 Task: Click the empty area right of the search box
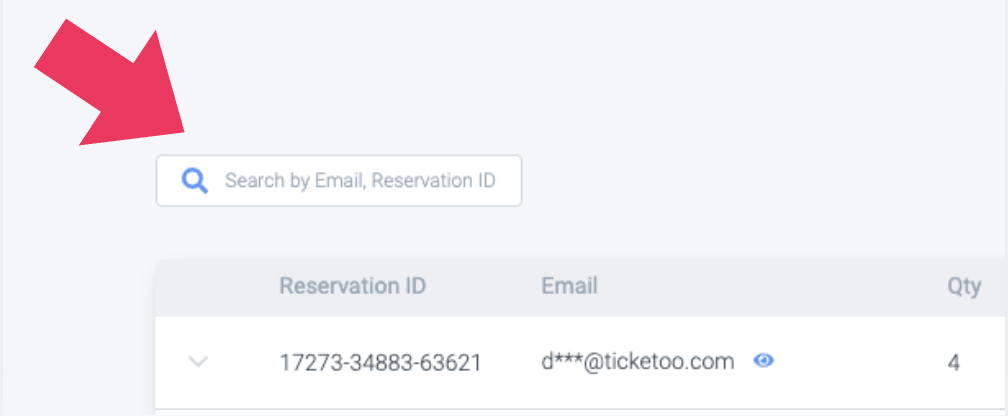click(x=760, y=181)
